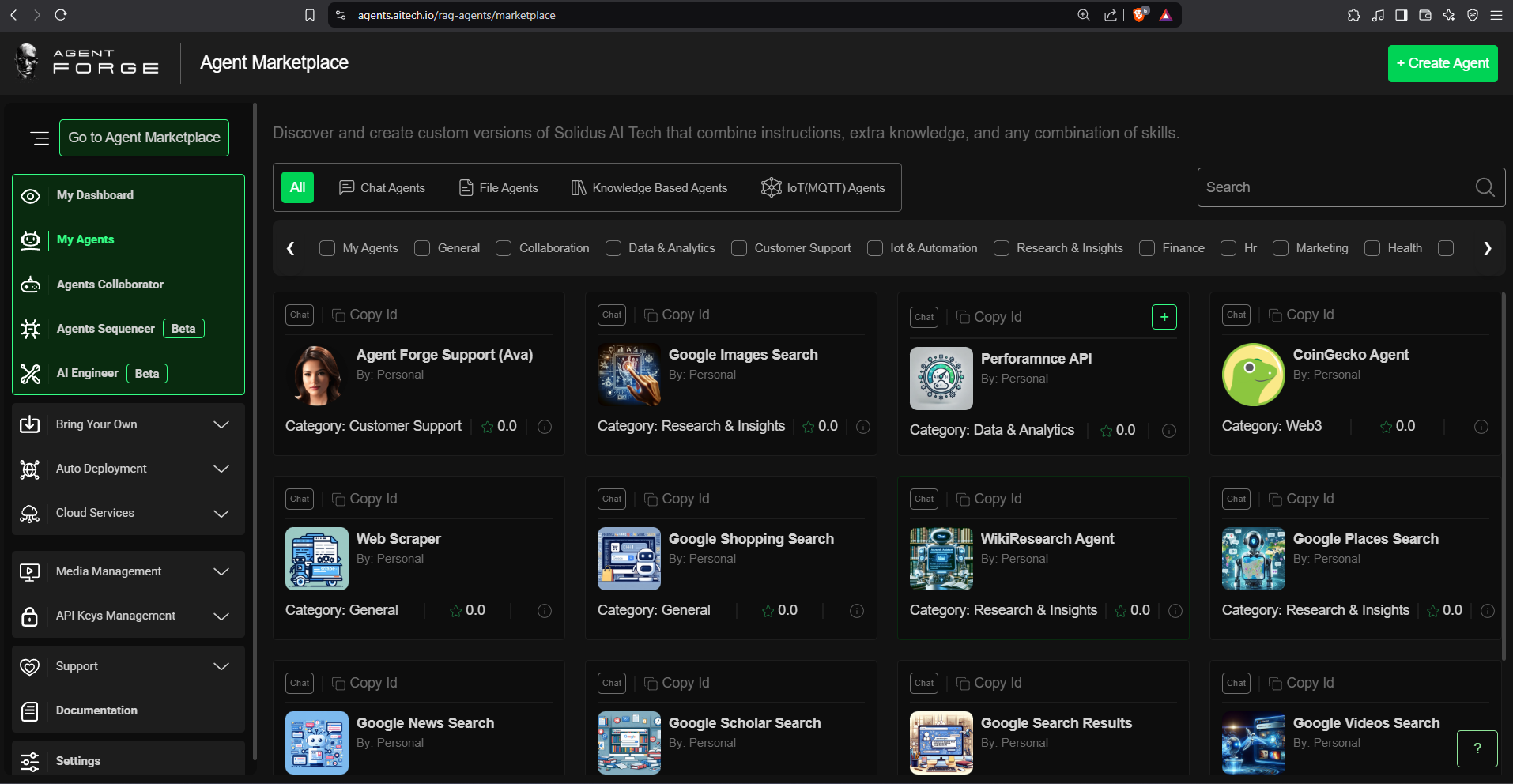Check the Customer Support checkbox

tap(739, 248)
